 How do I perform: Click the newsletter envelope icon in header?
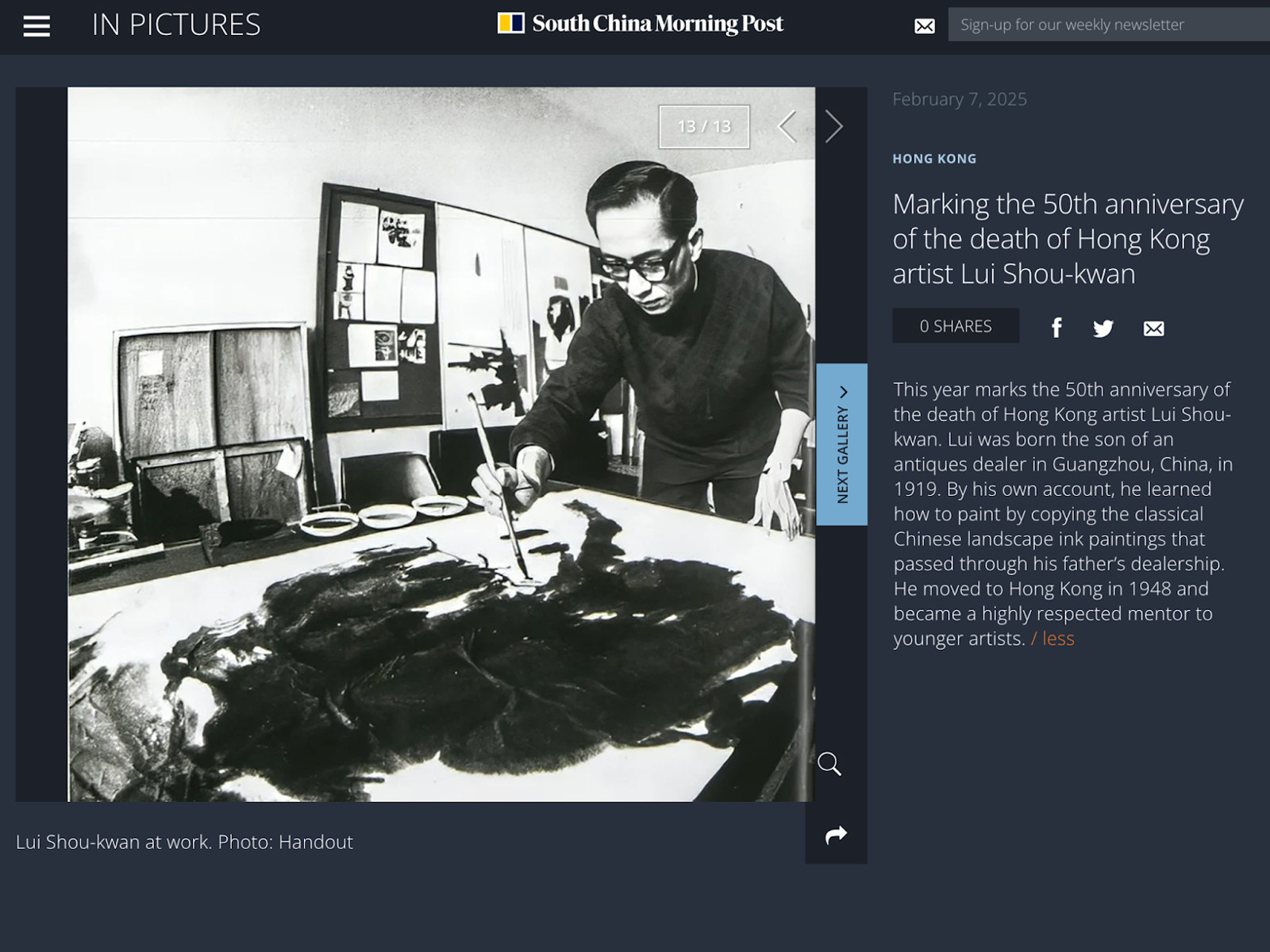925,26
